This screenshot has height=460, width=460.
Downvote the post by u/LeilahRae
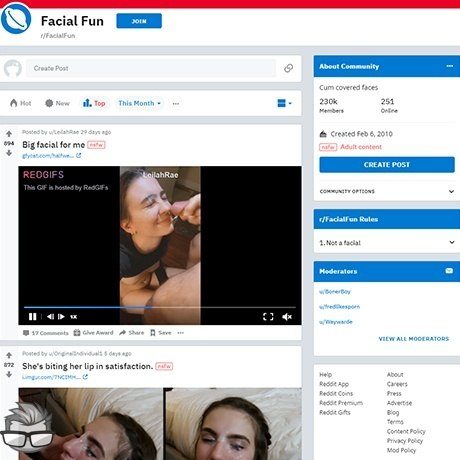(9, 153)
